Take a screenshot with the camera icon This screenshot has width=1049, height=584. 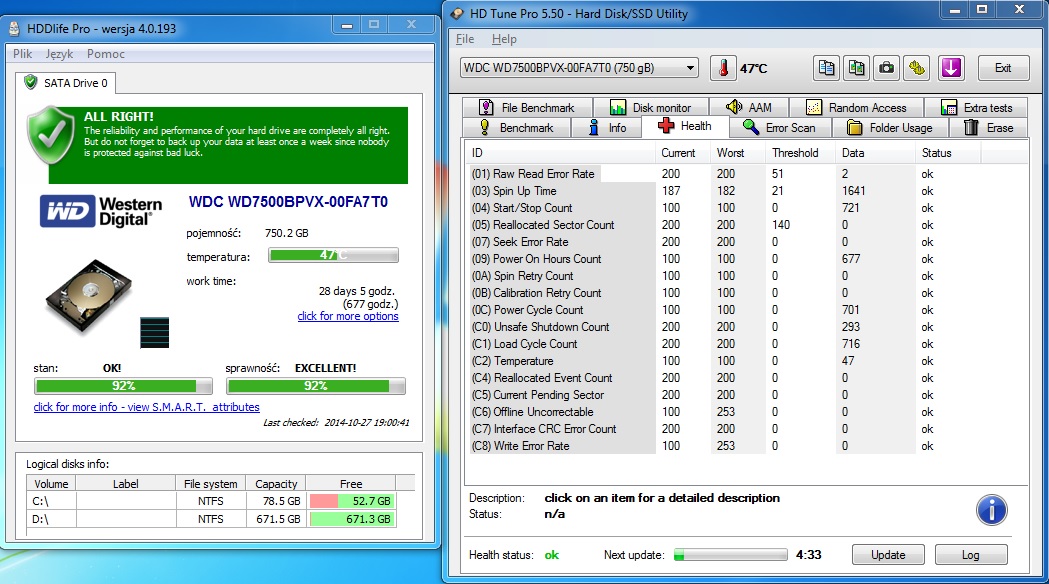tap(886, 68)
